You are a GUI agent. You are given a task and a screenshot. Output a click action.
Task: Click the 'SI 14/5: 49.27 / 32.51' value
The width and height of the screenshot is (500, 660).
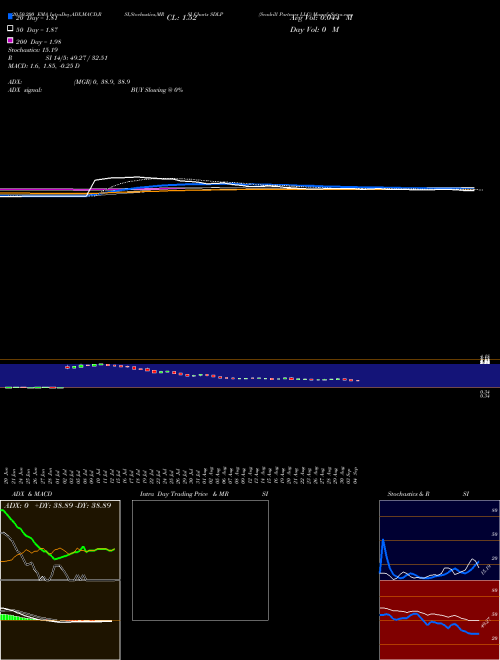76,58
